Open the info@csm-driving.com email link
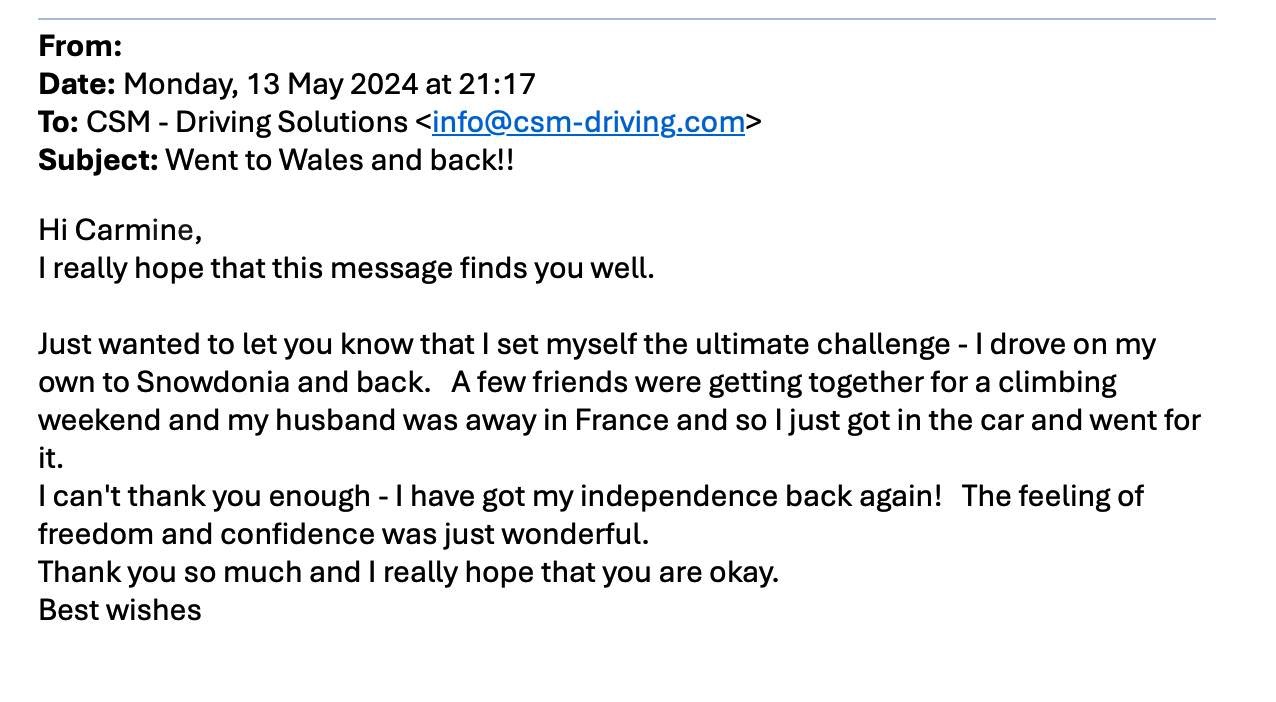This screenshot has width=1276, height=702. [x=588, y=122]
